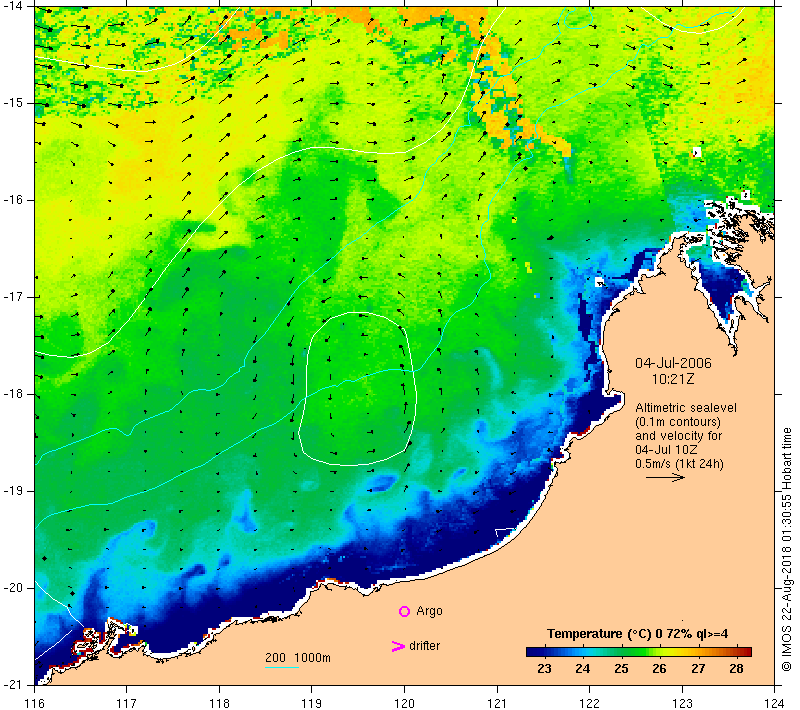Click the '-19' latitude axis label
This screenshot has width=800, height=710.
[13, 491]
